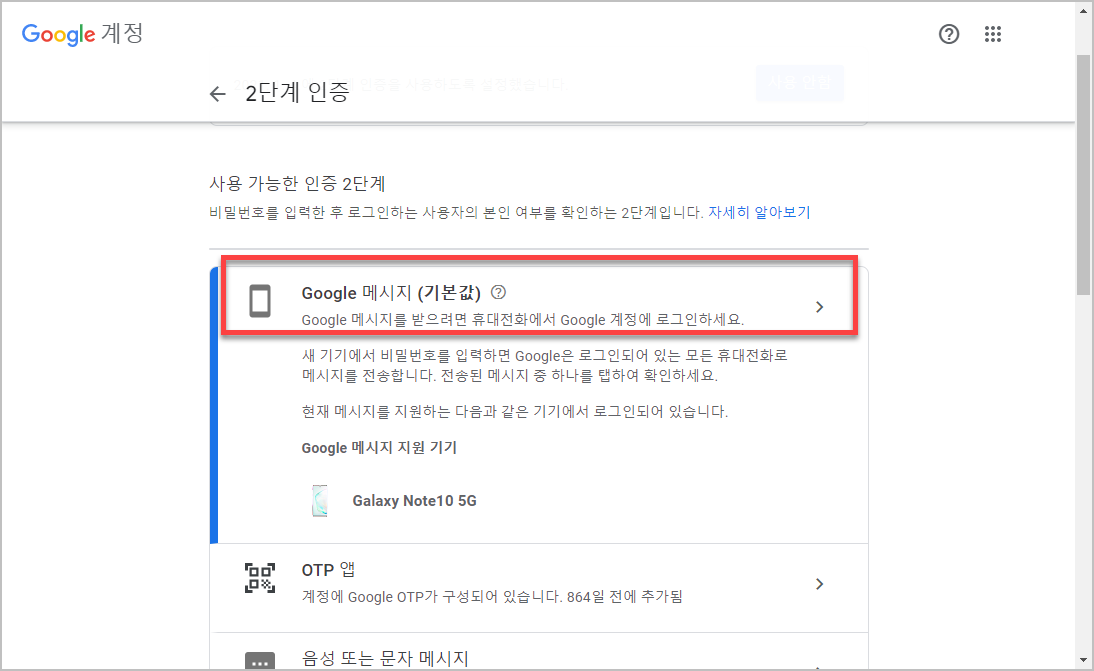Screen dimensions: 1094x671
Task: Click the Google 계정 logo
Action: click(x=82, y=33)
